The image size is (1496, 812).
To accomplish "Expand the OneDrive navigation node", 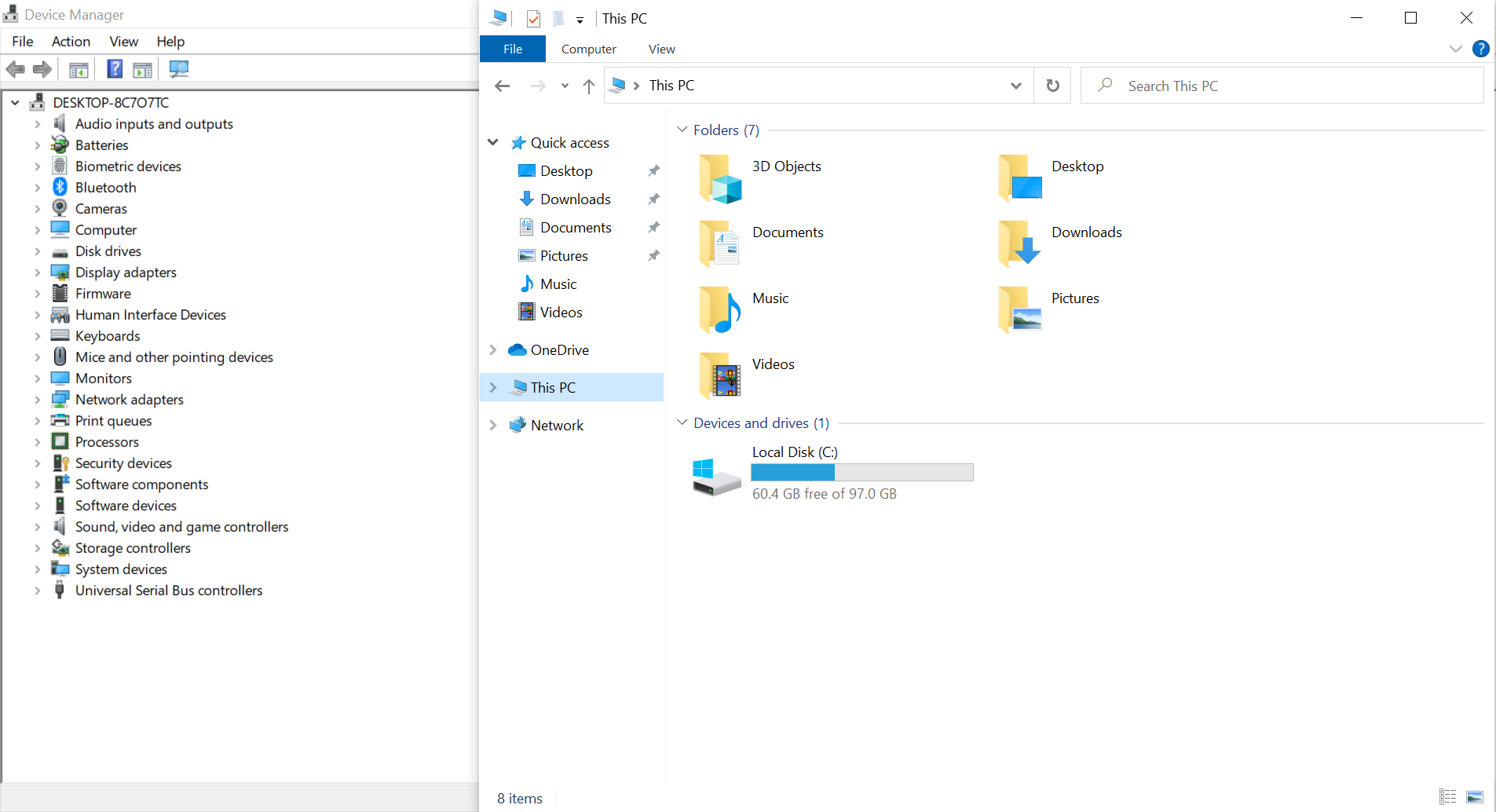I will [x=493, y=350].
